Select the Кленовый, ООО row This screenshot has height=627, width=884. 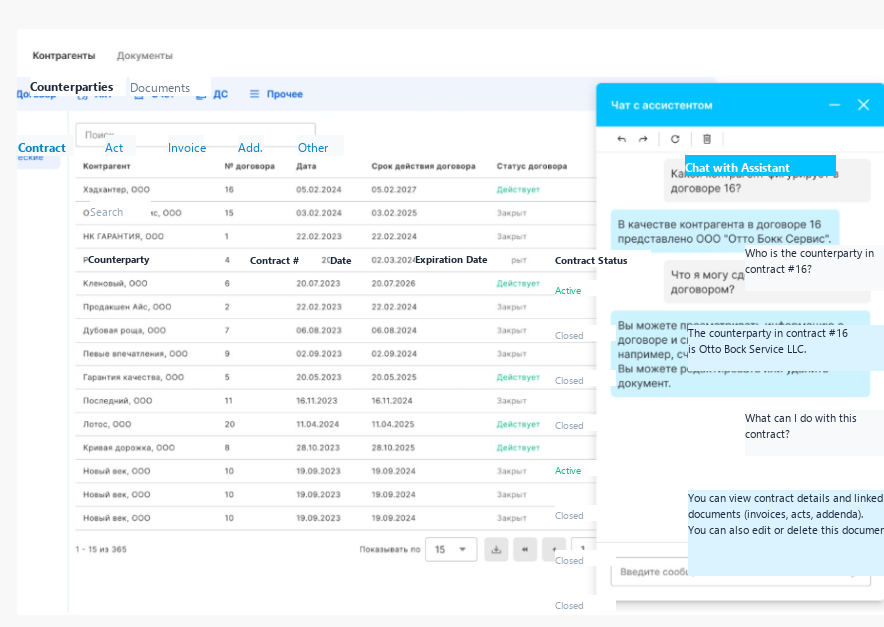(x=336, y=284)
